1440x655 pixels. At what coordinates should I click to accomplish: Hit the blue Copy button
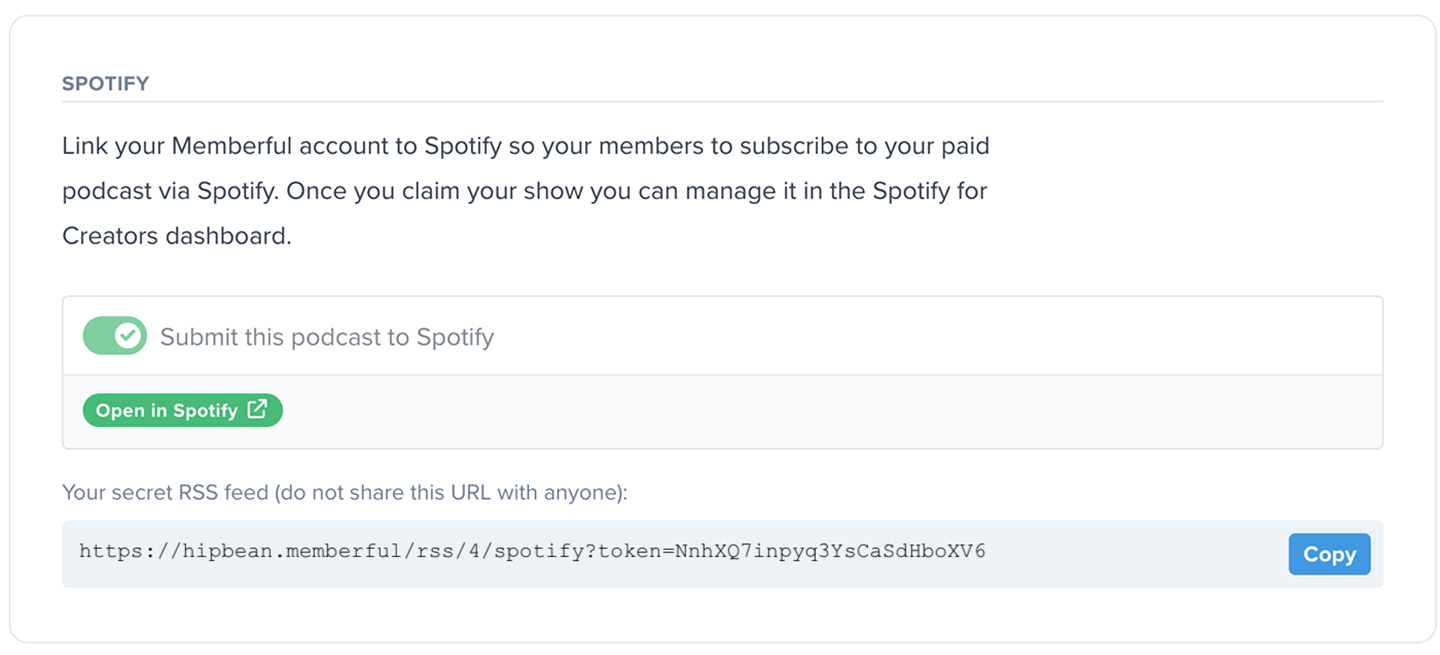pyautogui.click(x=1329, y=554)
